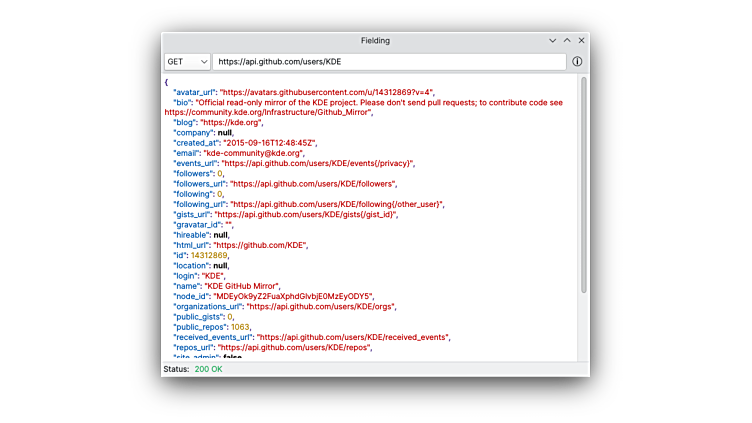752x423 pixels.
Task: Click the 200 OK status text
Action: coord(209,369)
